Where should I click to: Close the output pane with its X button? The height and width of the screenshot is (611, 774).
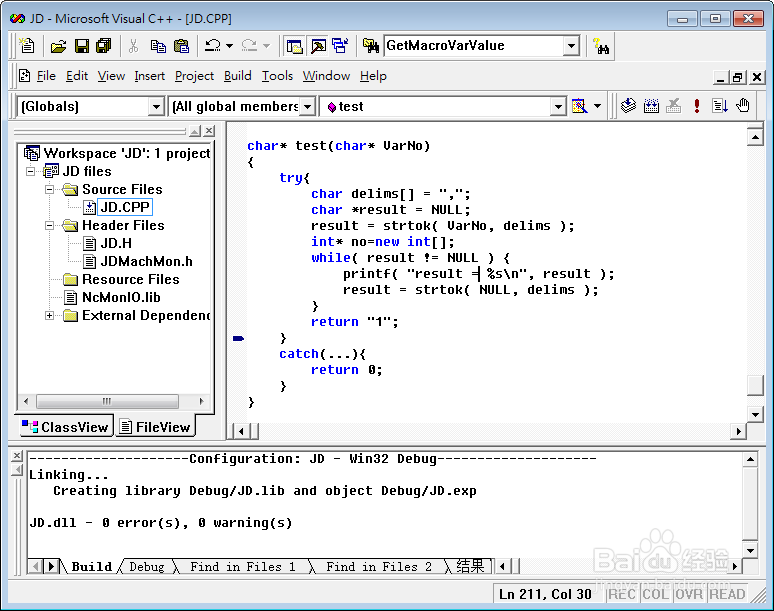point(17,456)
